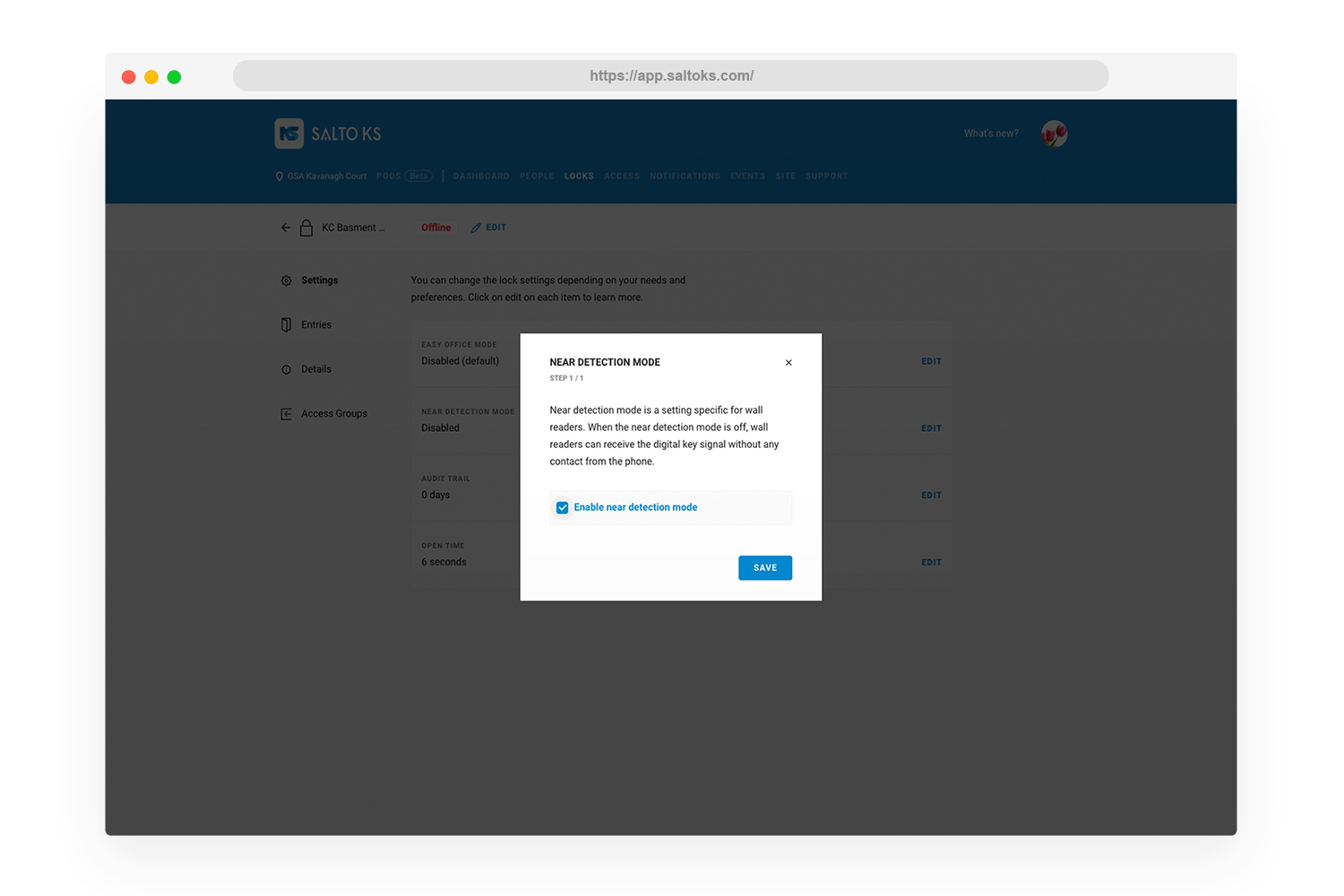Click the SALTO KS logo icon
This screenshot has height=896, width=1344.
tap(289, 134)
